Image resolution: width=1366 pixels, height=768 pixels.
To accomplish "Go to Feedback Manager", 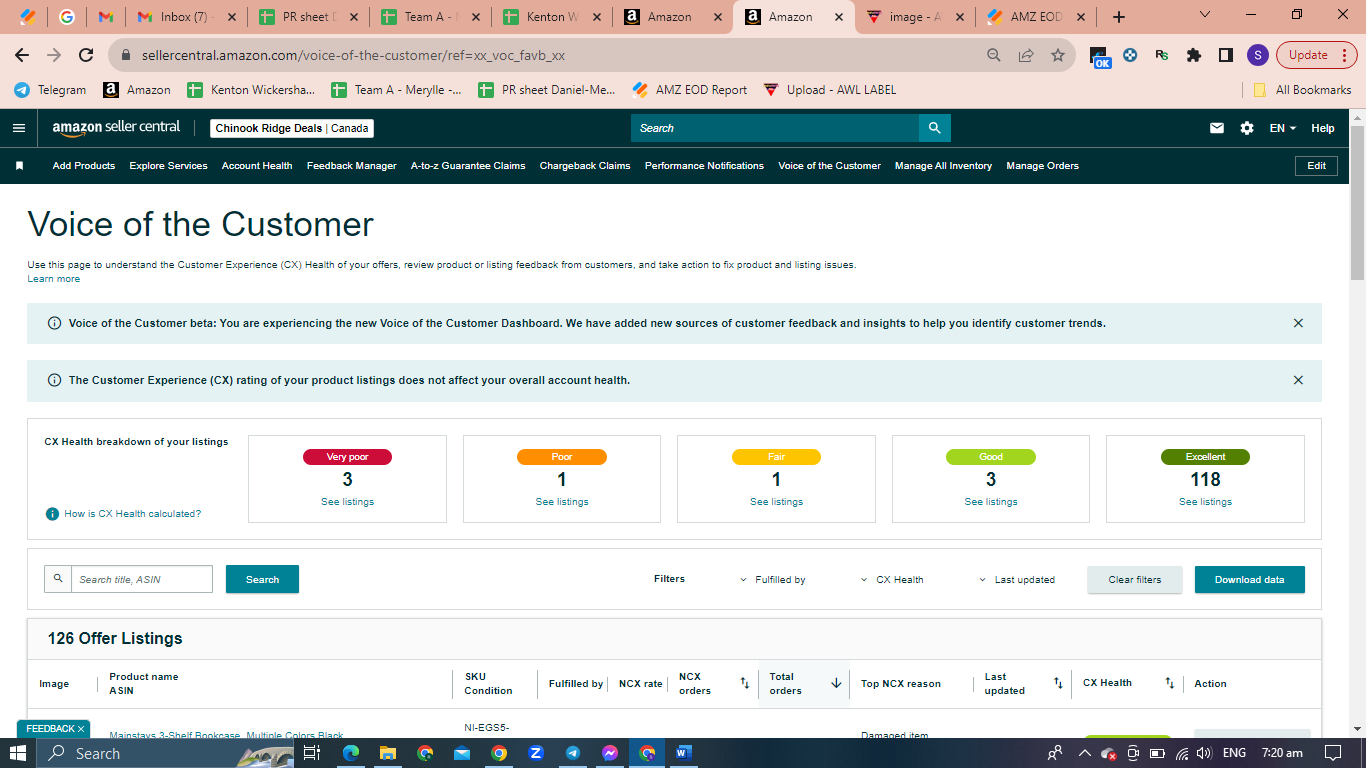I will [x=352, y=166].
